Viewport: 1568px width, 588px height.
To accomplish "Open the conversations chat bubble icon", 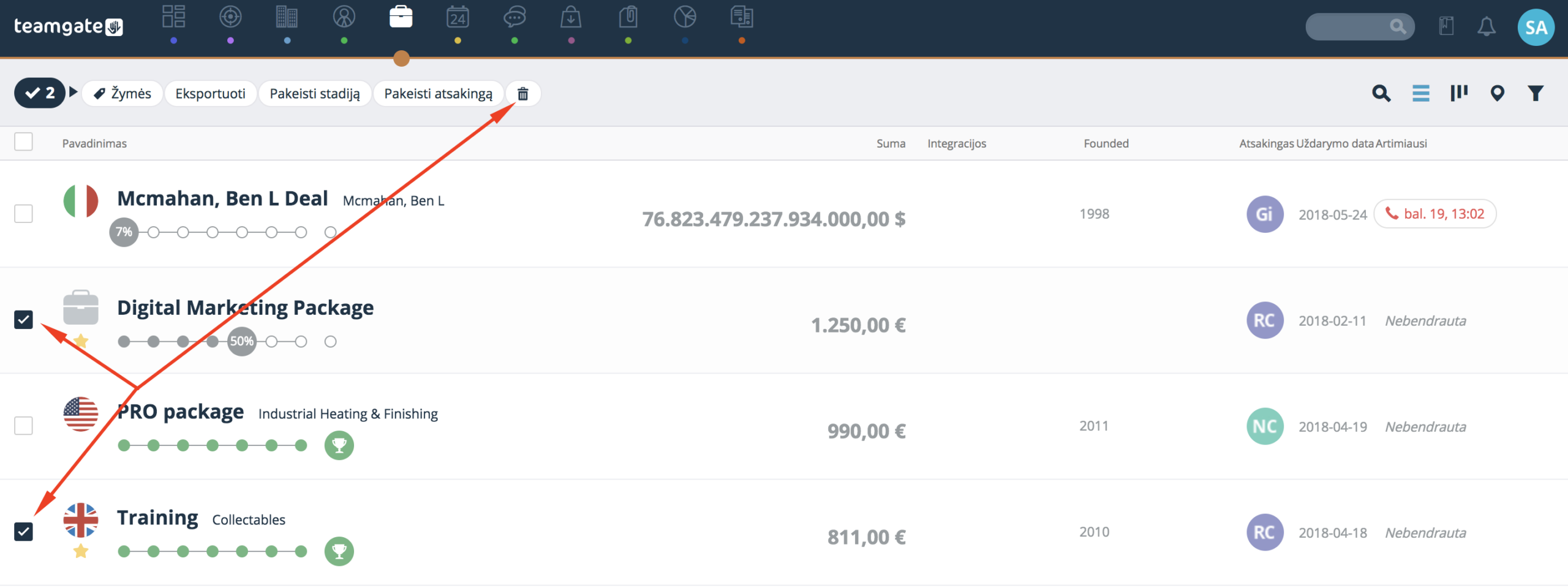I will (514, 17).
